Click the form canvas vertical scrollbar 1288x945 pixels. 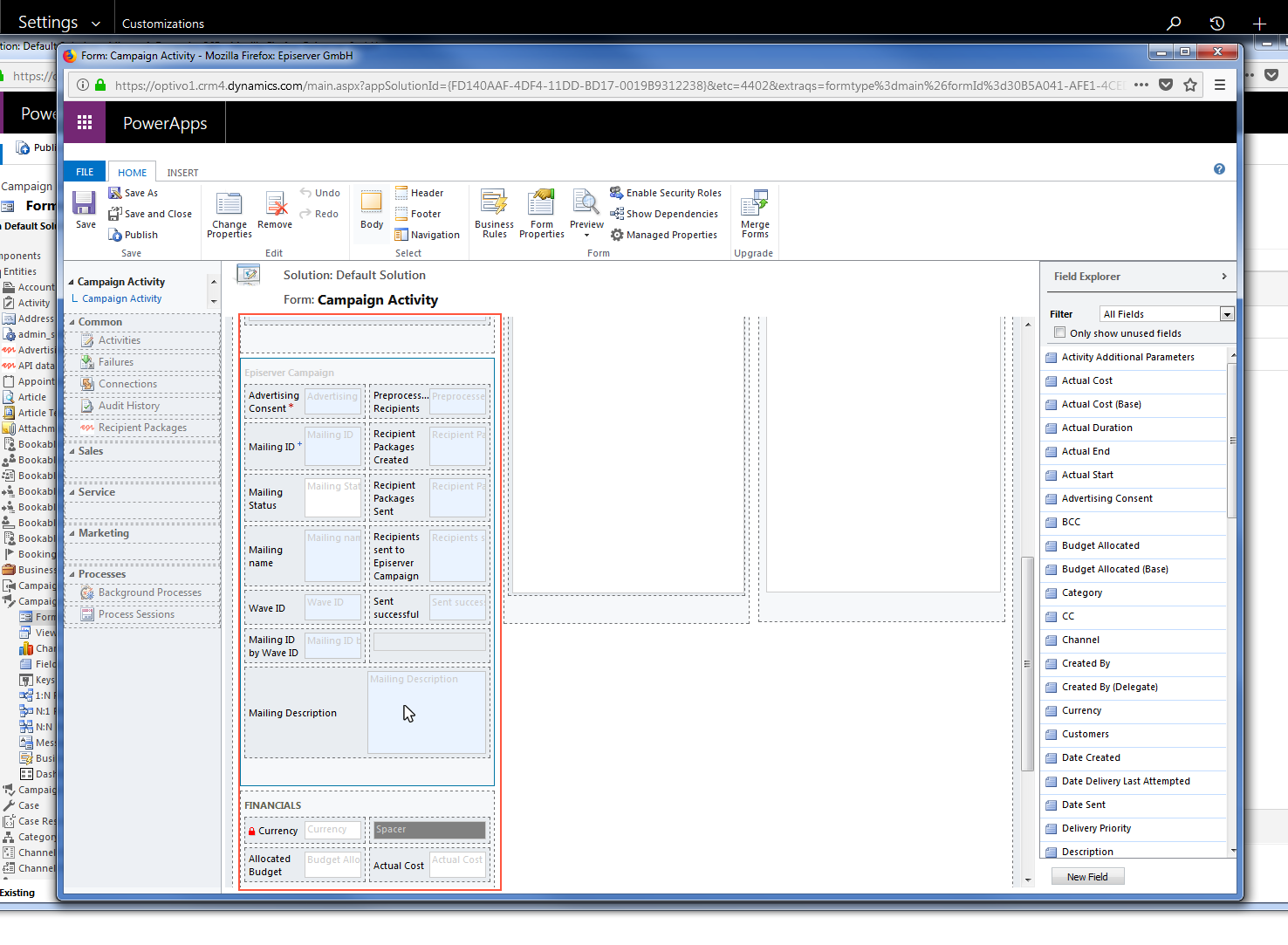[1027, 663]
